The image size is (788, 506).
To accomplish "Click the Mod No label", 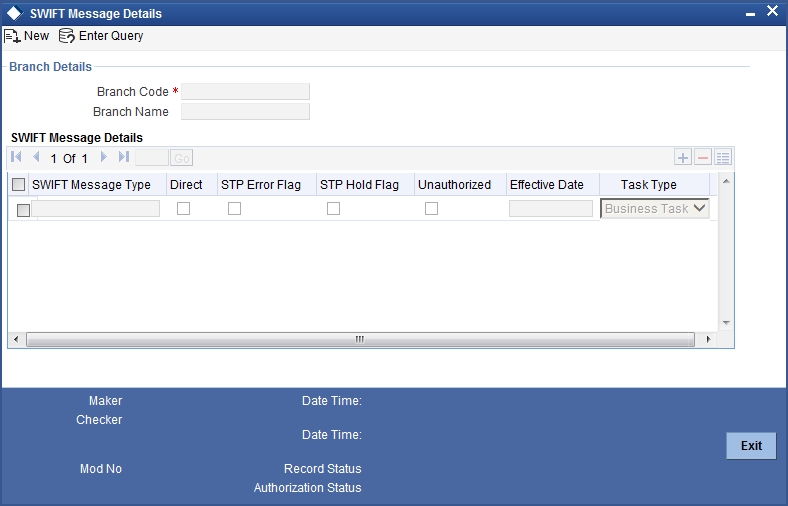I will click(x=101, y=468).
